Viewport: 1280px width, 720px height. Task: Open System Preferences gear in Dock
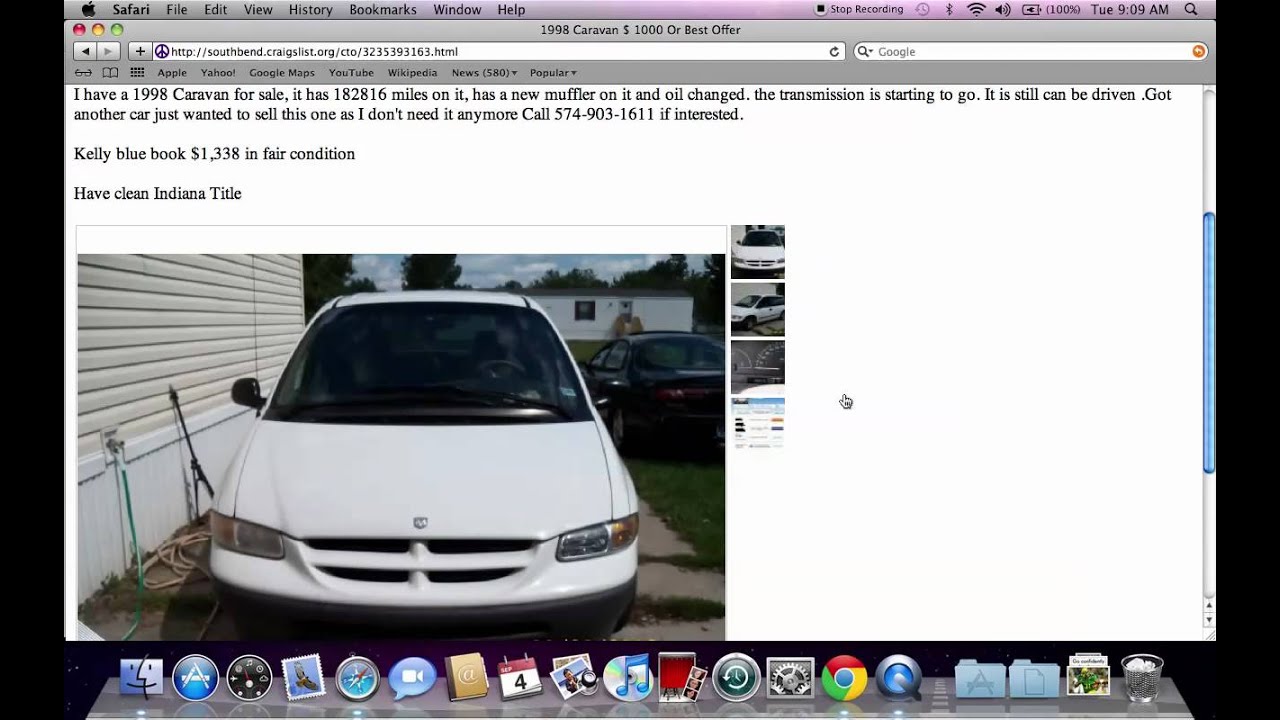tap(790, 678)
